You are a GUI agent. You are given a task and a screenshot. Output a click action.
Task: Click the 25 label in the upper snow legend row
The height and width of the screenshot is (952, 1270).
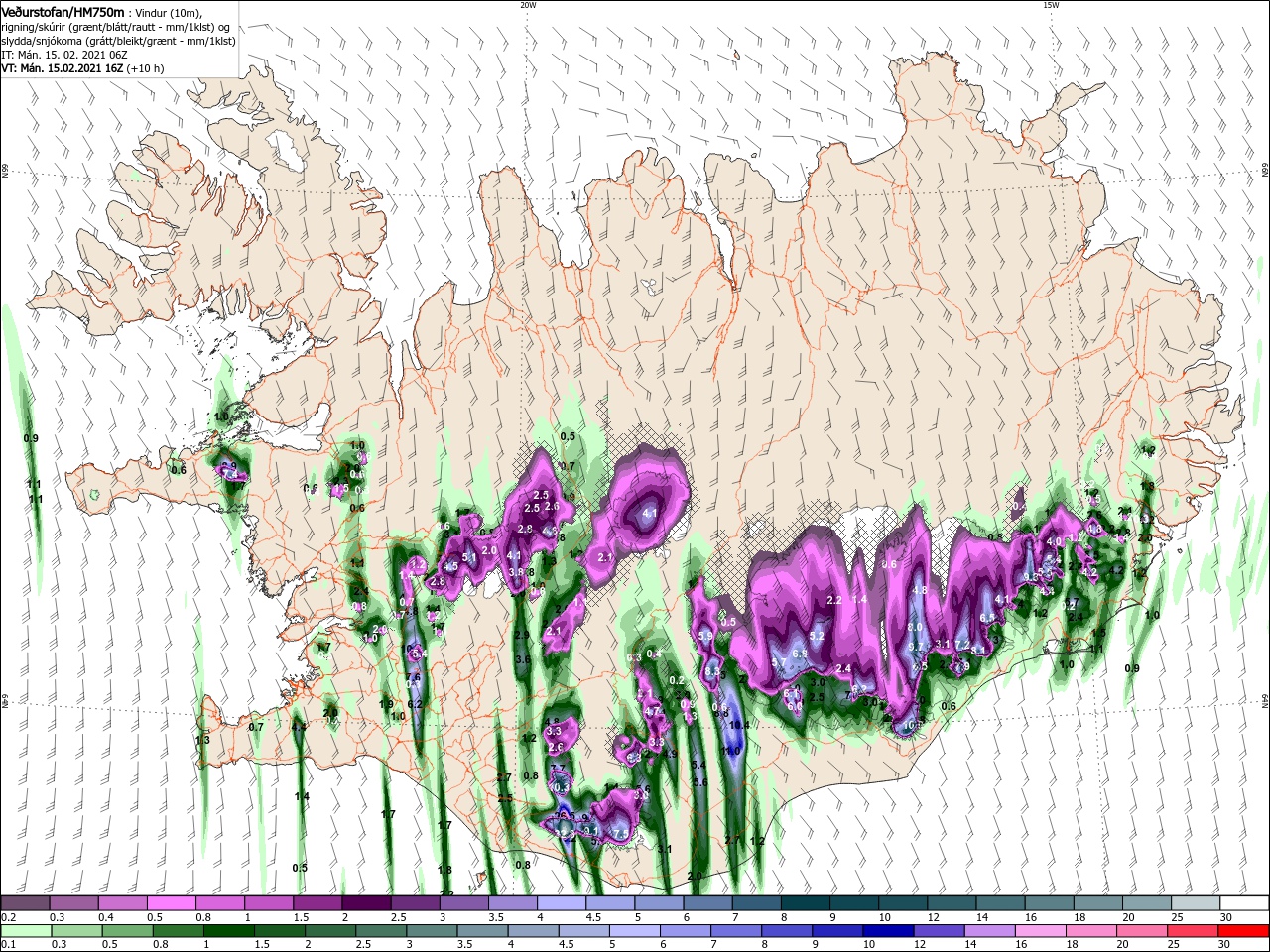click(x=1176, y=918)
